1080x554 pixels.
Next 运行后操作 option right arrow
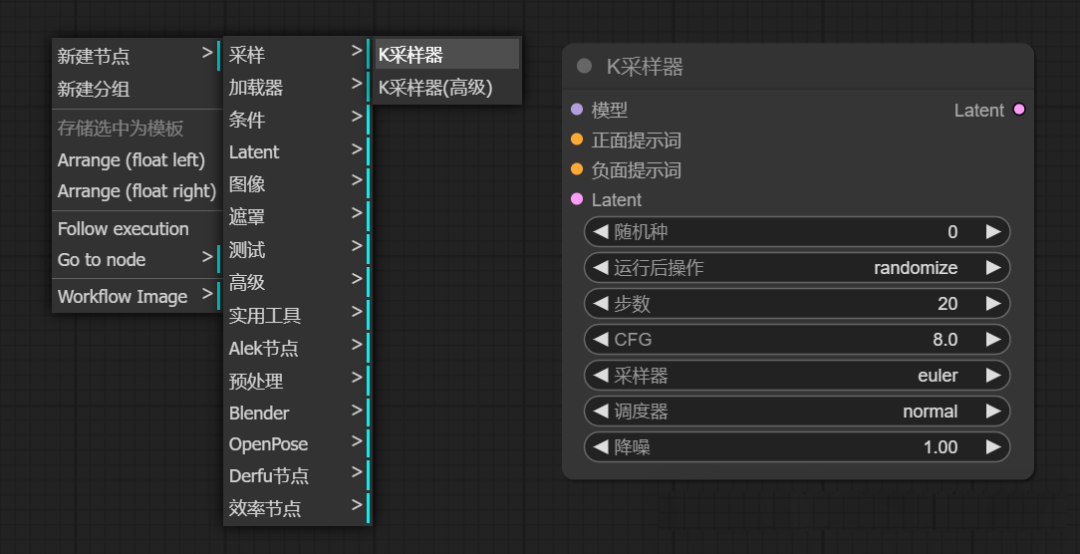[x=993, y=267]
